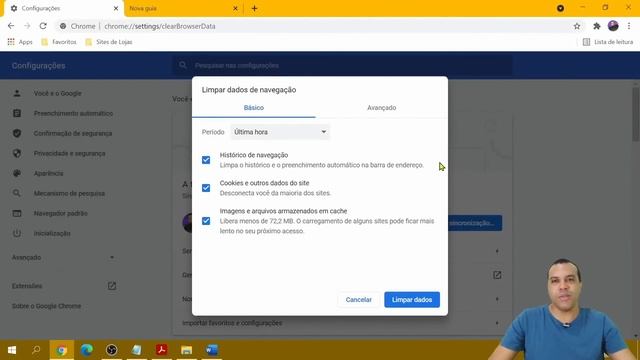Open Privacidade e segurança in sidebar
Image resolution: width=640 pixels, height=360 pixels.
click(69, 153)
